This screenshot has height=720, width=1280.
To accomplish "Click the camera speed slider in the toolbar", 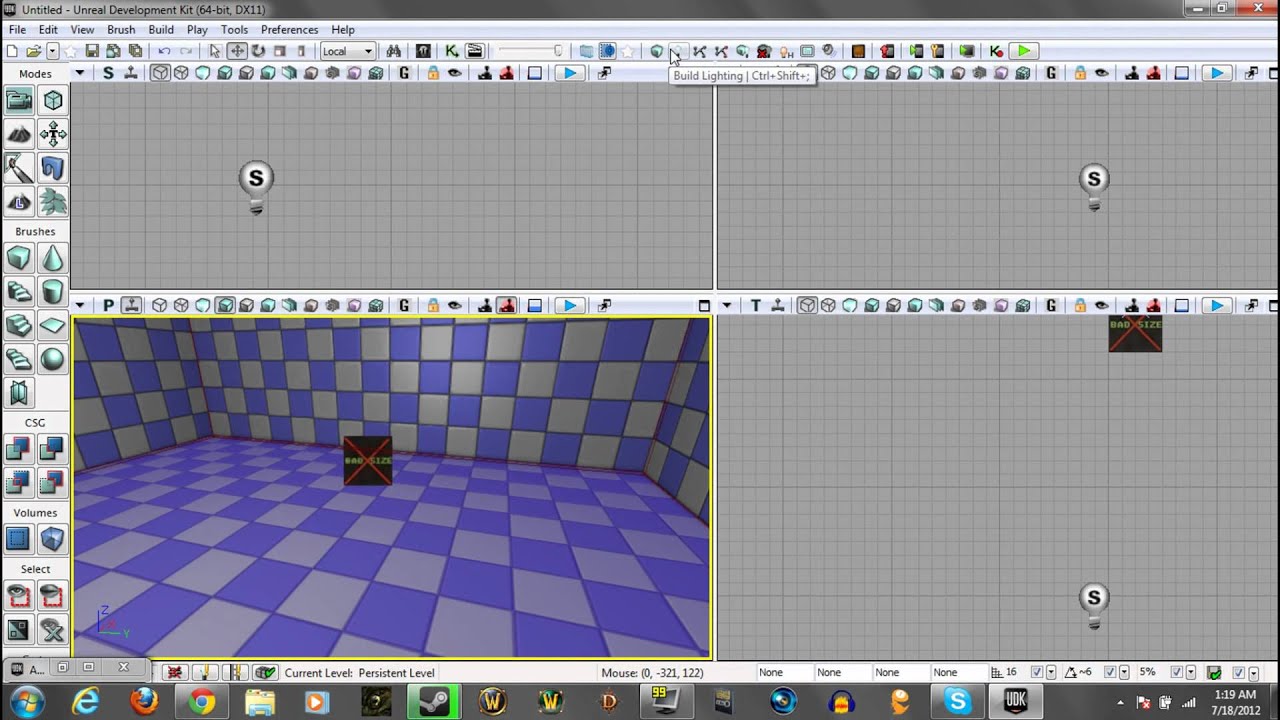I will click(530, 51).
